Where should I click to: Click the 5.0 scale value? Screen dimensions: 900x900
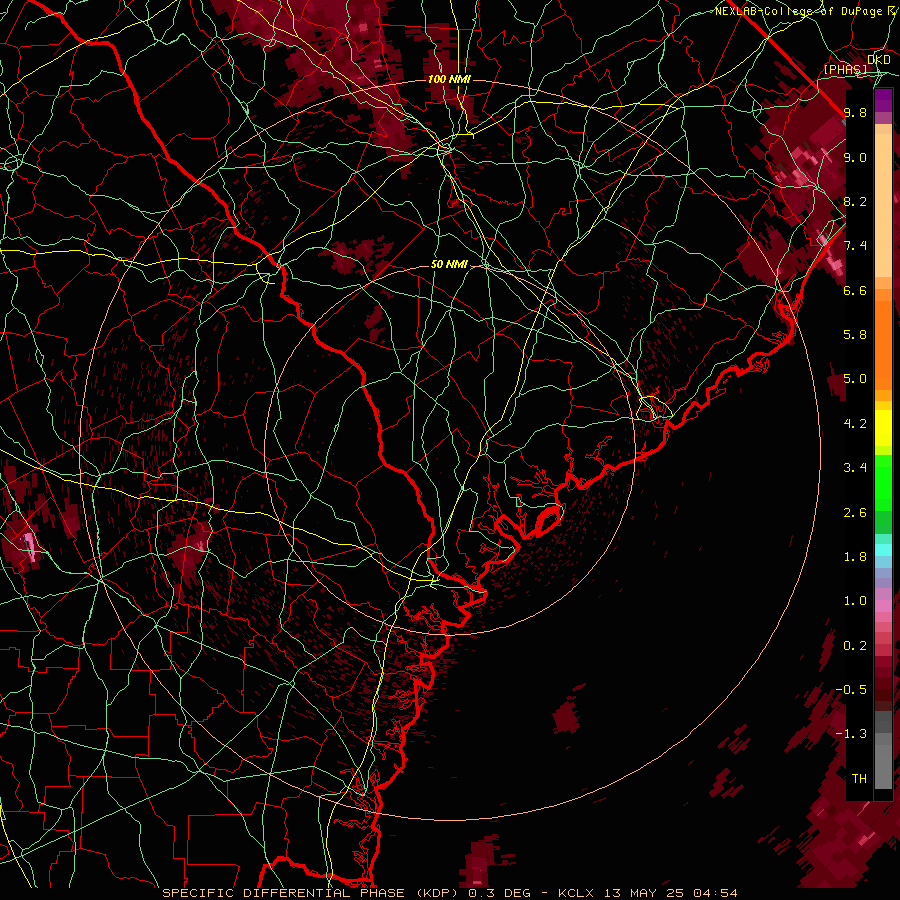tap(855, 379)
